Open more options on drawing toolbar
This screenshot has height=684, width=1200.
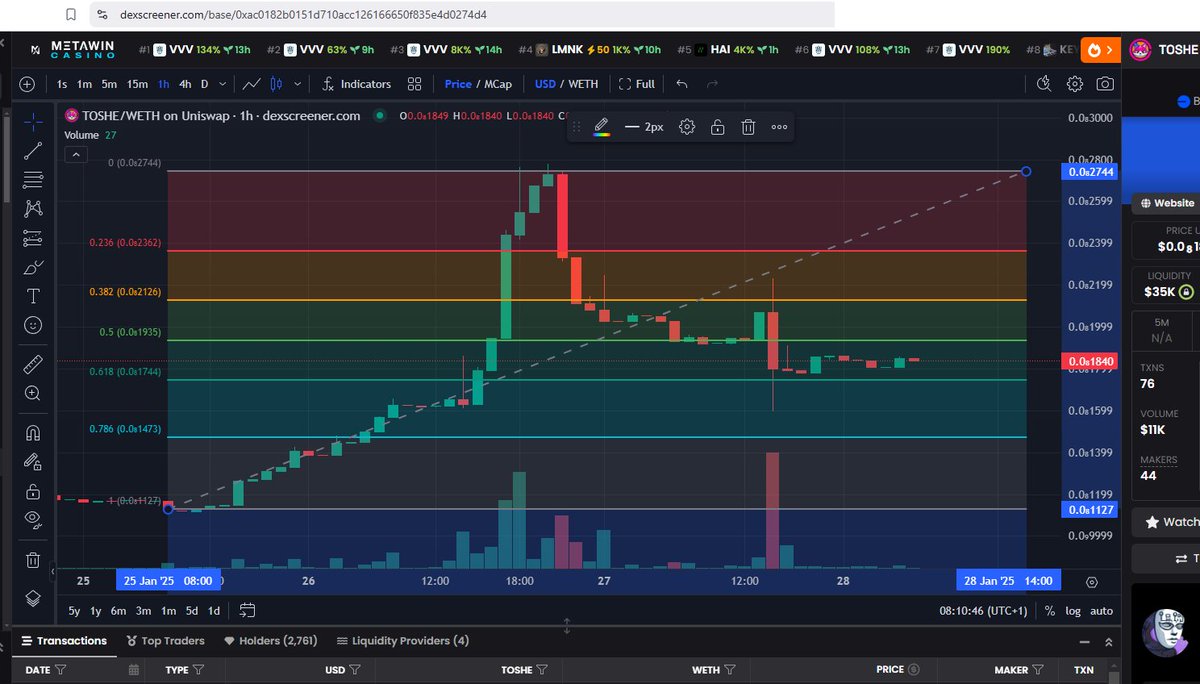pyautogui.click(x=779, y=127)
